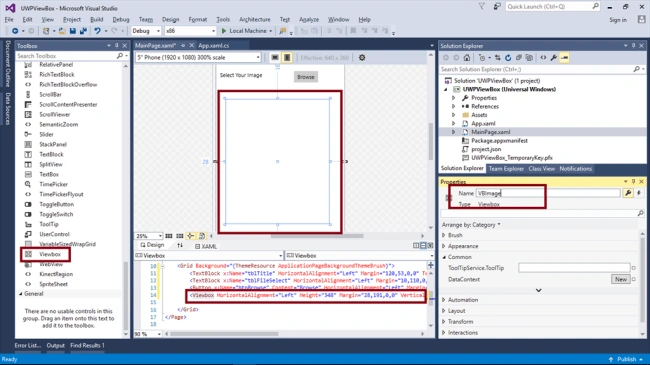Viewport: 650px width, 365px height.
Task: Click the designer horizontal scrollbar thumb
Action: [317, 236]
